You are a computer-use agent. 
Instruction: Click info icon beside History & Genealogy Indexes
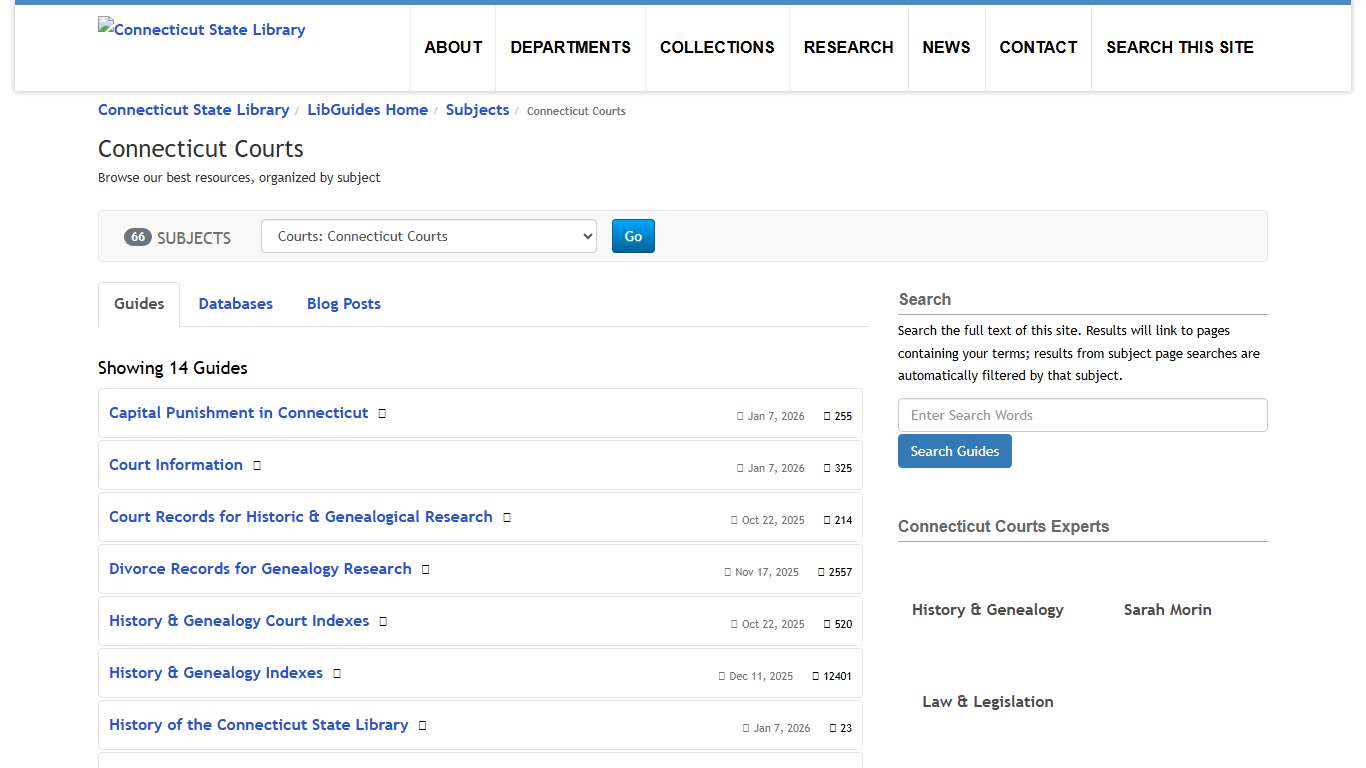[337, 673]
